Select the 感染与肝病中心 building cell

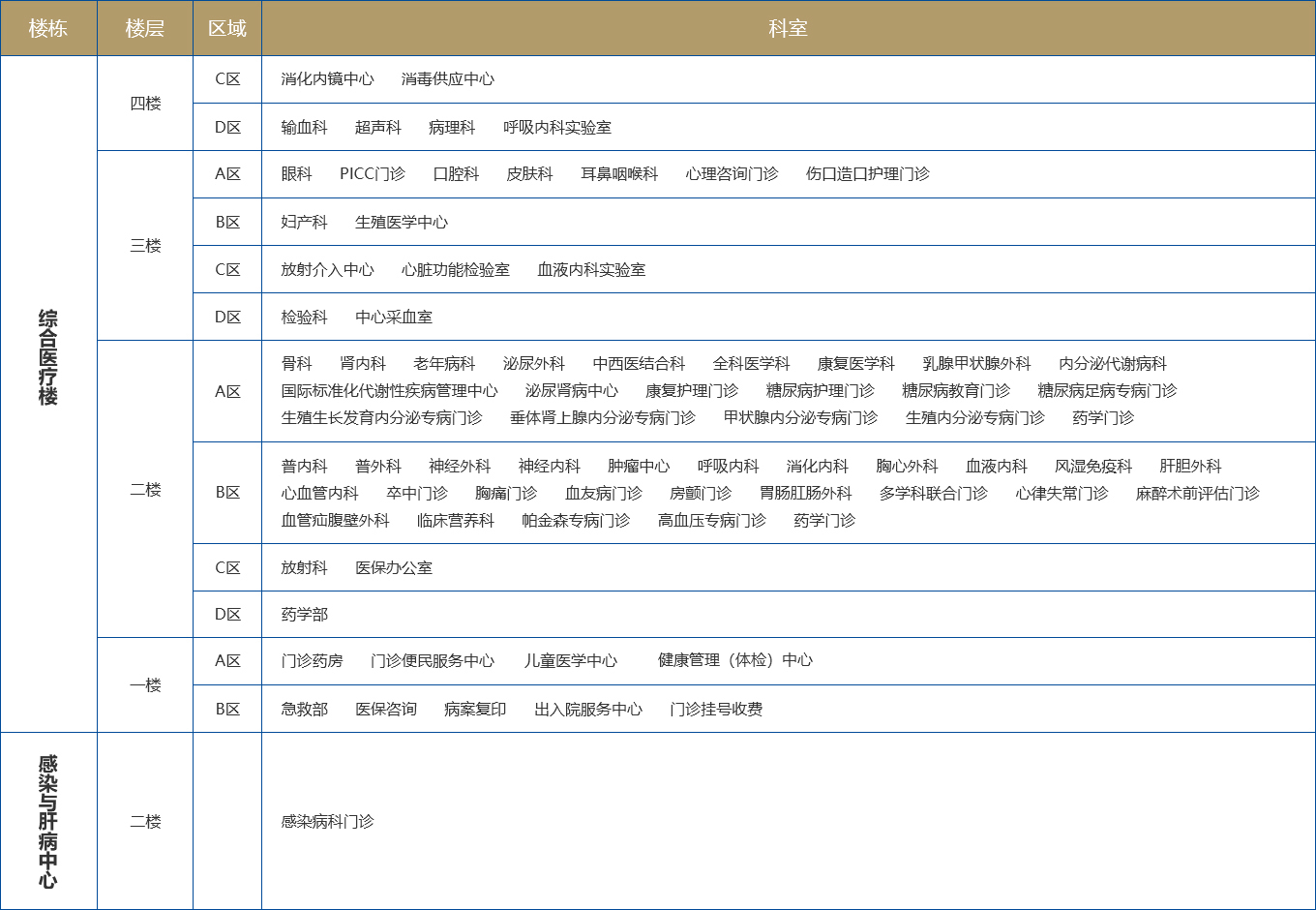(48, 821)
